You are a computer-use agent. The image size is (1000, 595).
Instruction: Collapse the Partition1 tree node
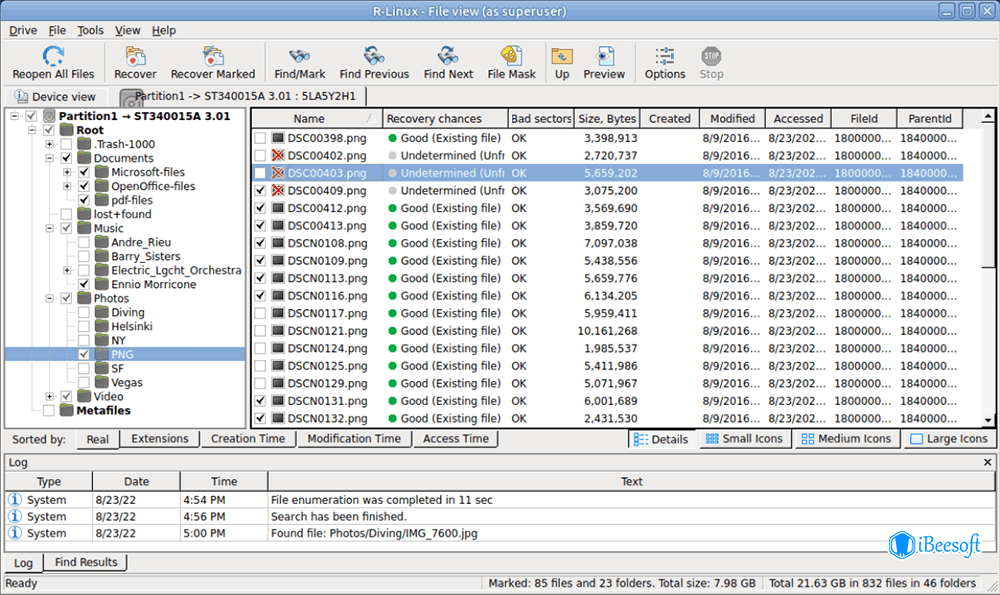coord(14,116)
